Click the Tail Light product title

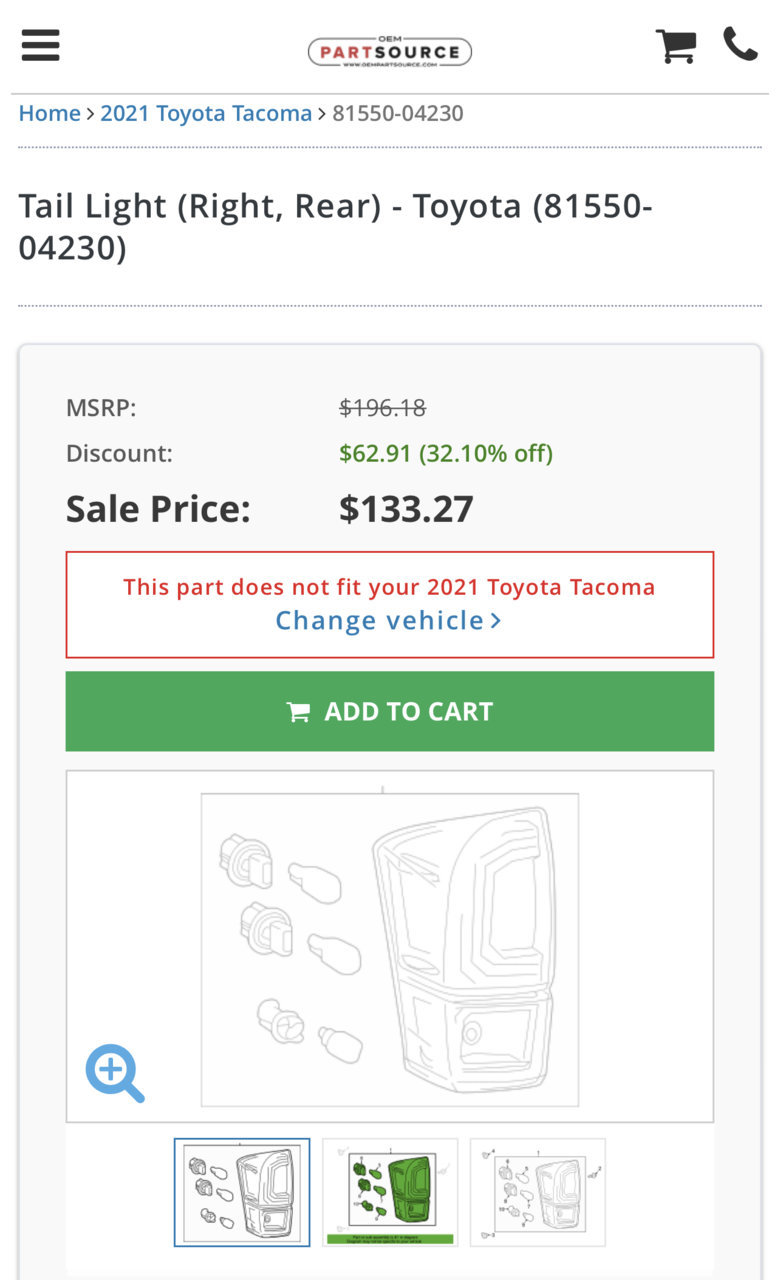(x=336, y=227)
